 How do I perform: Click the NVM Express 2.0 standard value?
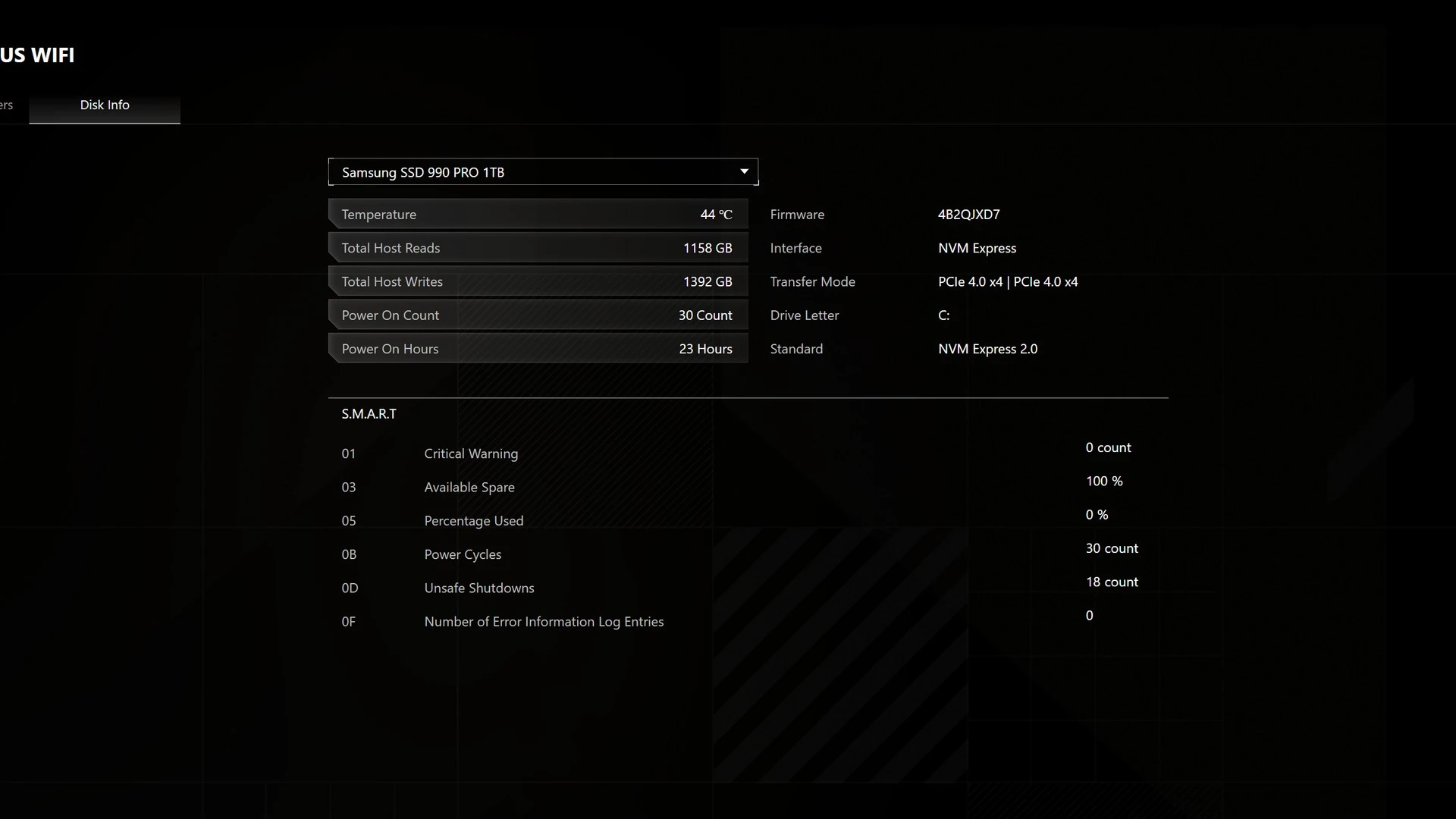tap(987, 349)
